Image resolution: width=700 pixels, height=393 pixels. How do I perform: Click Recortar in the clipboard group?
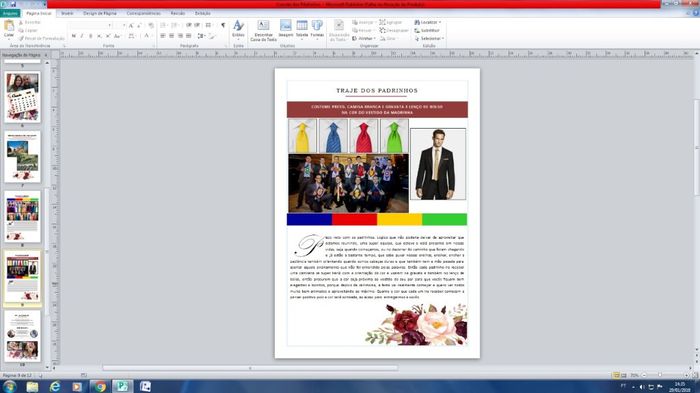tap(29, 22)
